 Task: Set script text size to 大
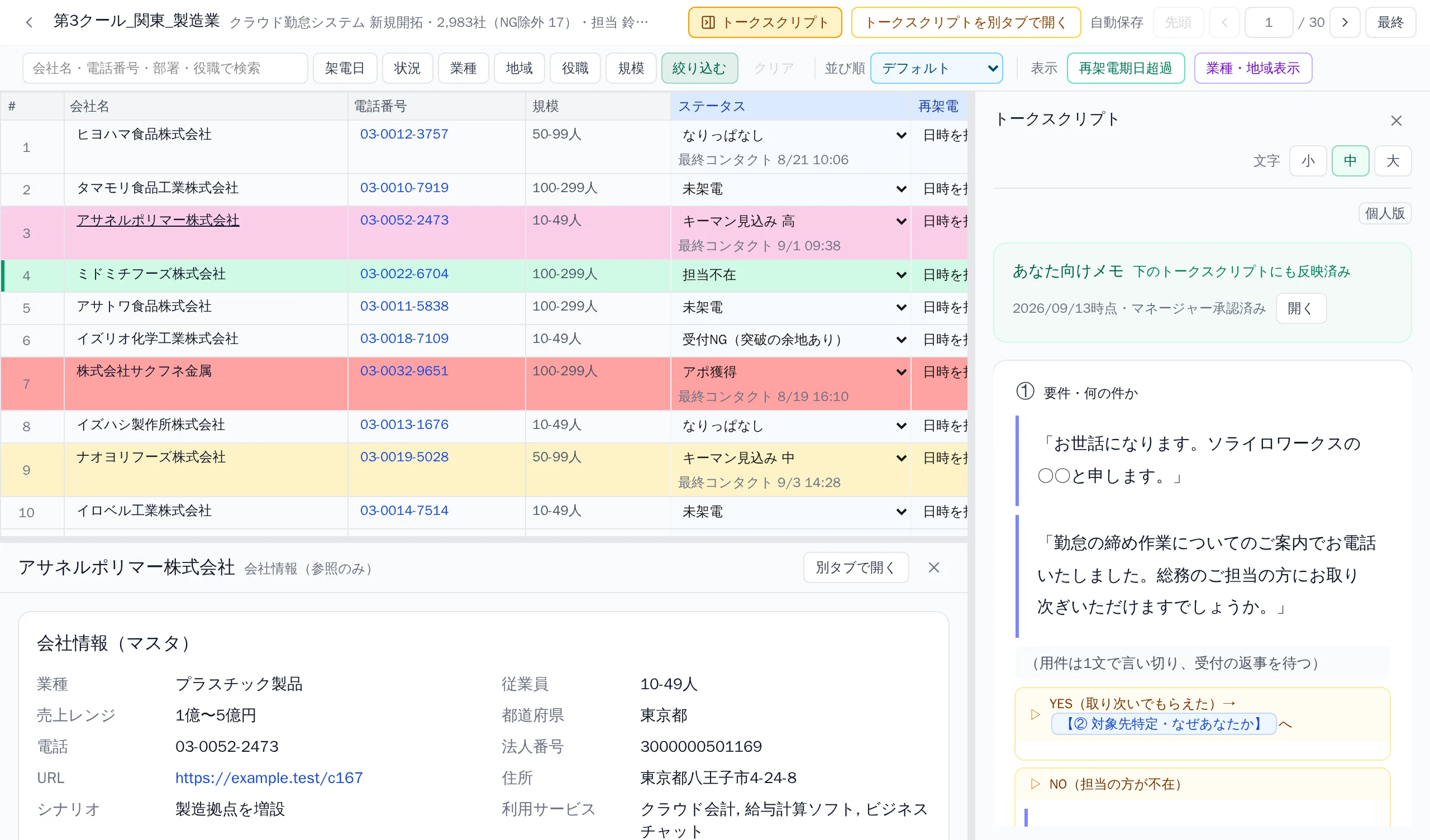pos(1392,161)
